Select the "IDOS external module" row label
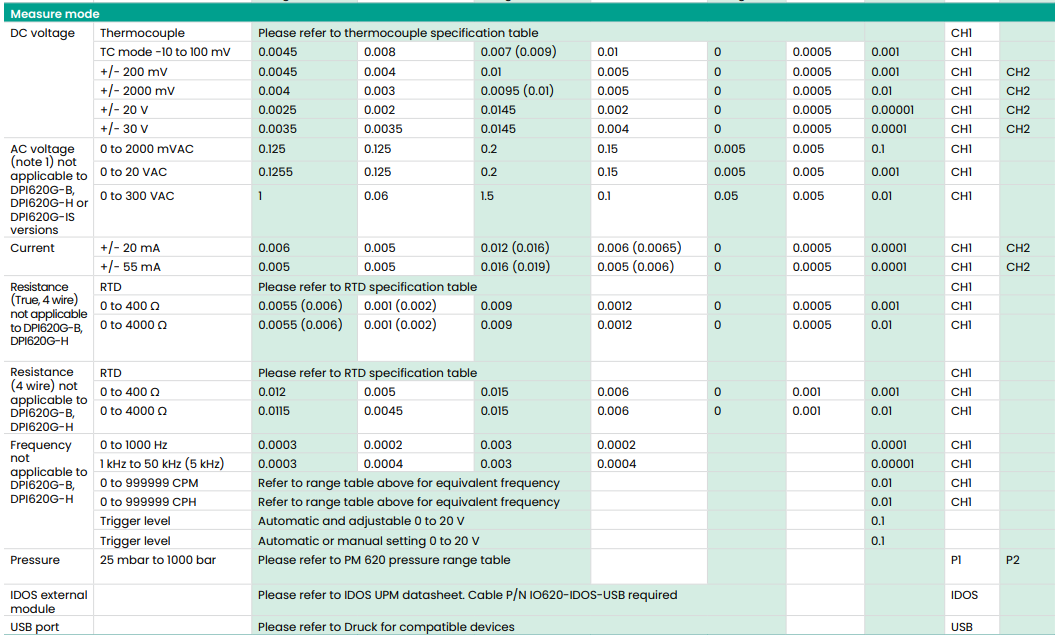 coord(49,602)
